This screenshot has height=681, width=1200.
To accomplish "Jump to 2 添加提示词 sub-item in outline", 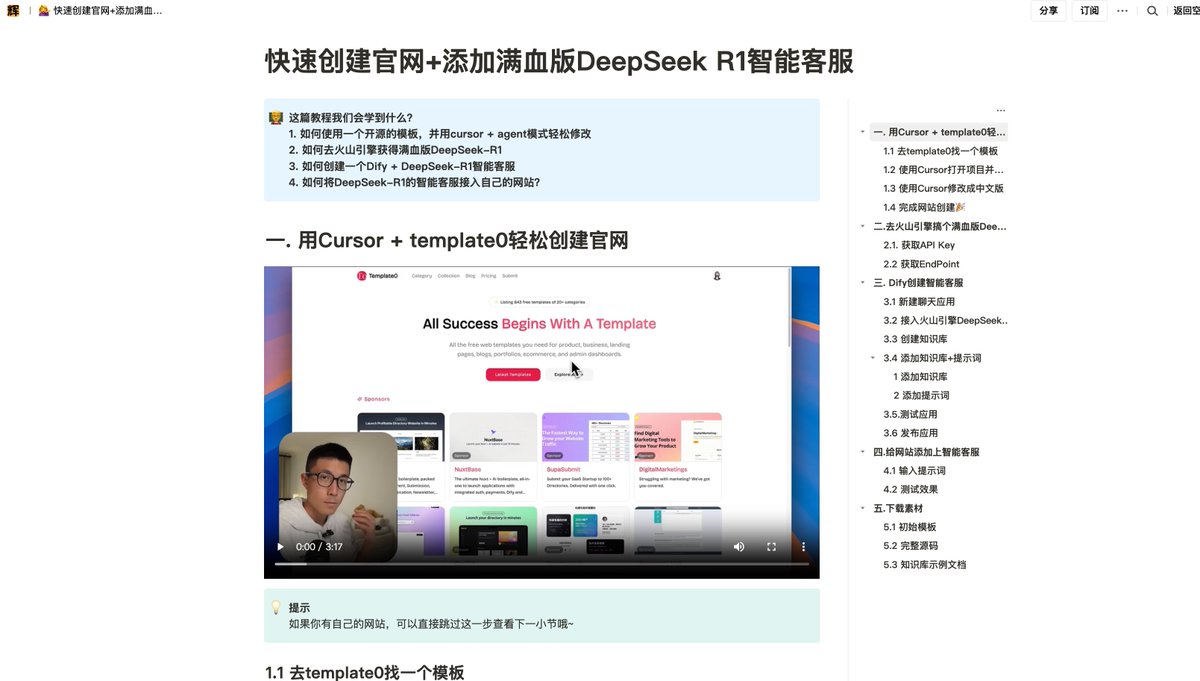I will pos(921,396).
